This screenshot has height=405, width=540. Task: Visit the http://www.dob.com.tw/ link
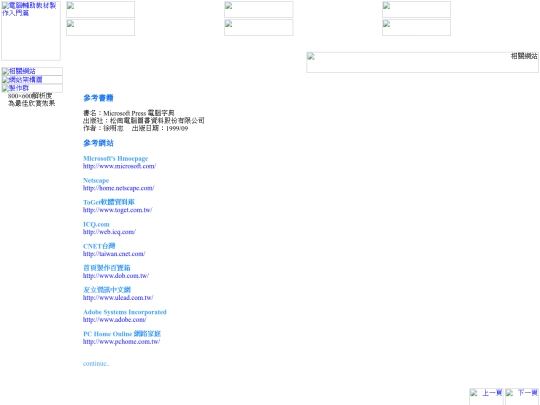[x=116, y=276]
